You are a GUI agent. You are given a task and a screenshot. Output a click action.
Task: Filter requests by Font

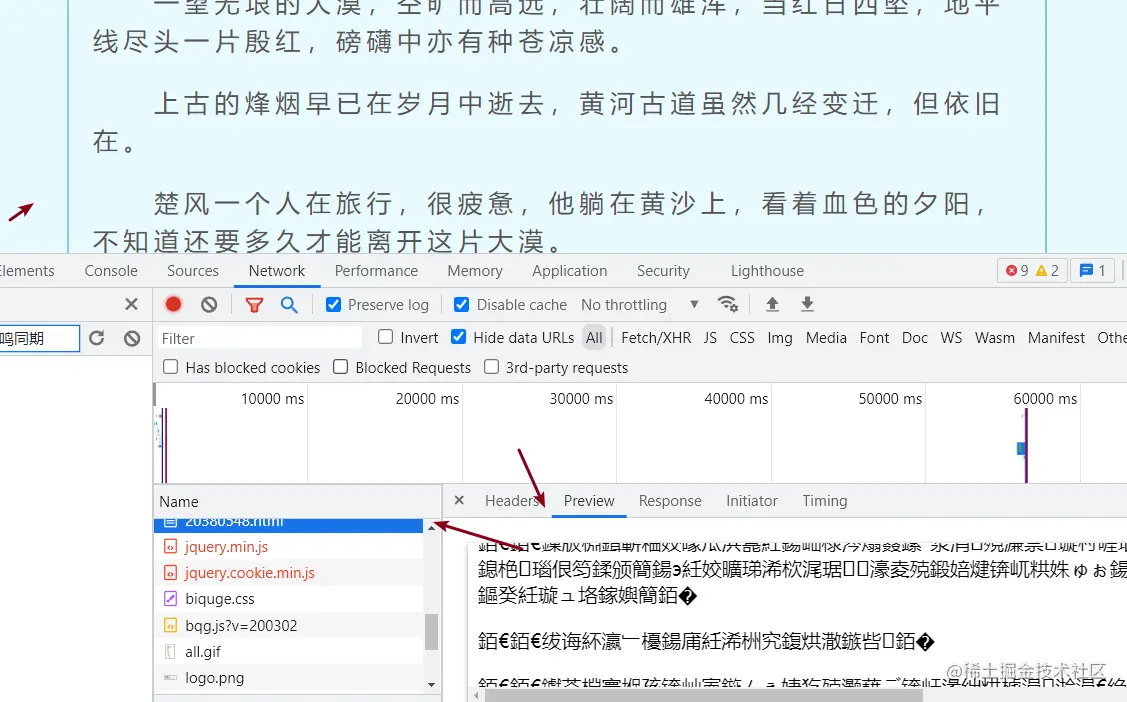coord(874,338)
